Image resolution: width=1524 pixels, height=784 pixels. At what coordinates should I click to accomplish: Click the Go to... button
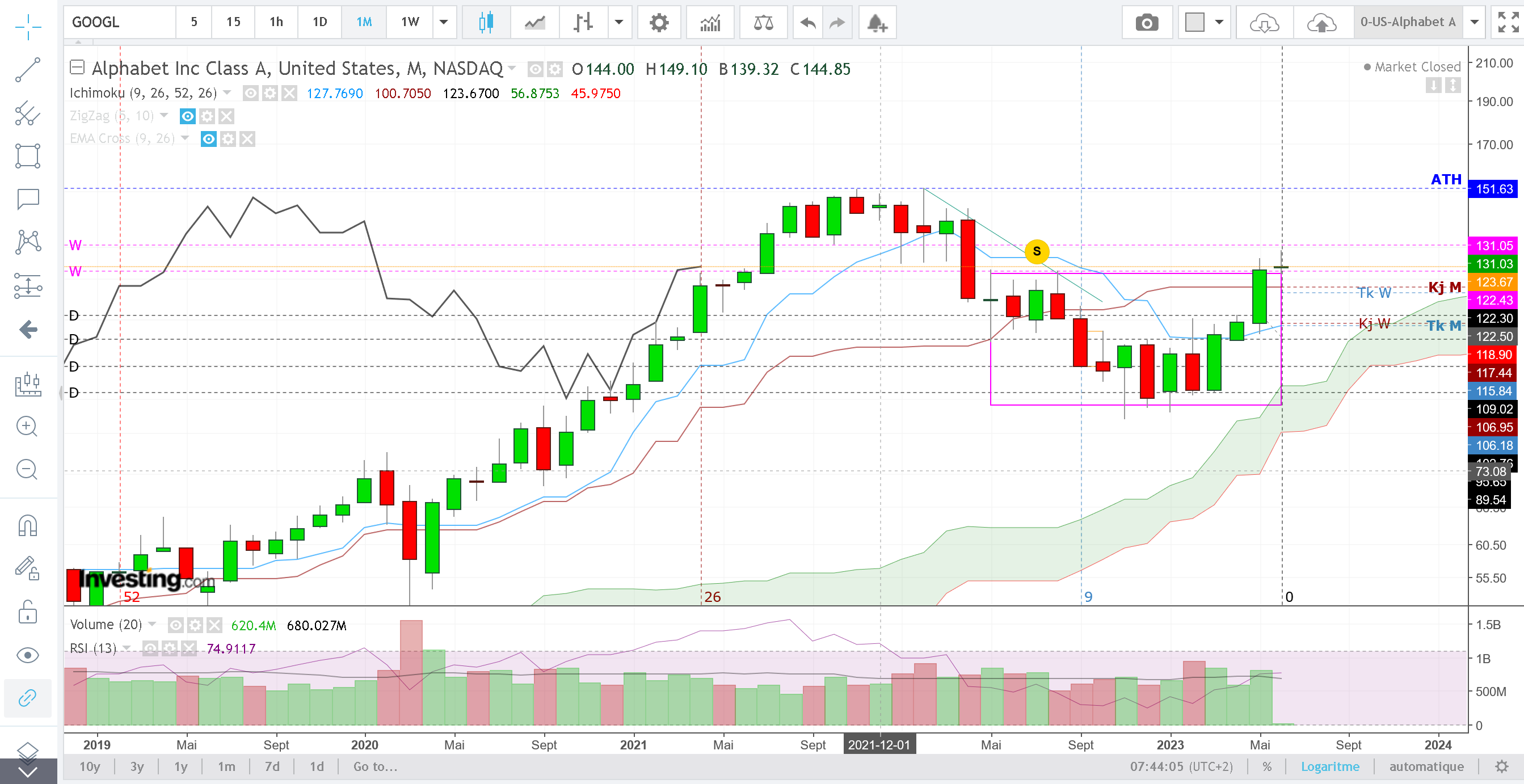(x=375, y=766)
